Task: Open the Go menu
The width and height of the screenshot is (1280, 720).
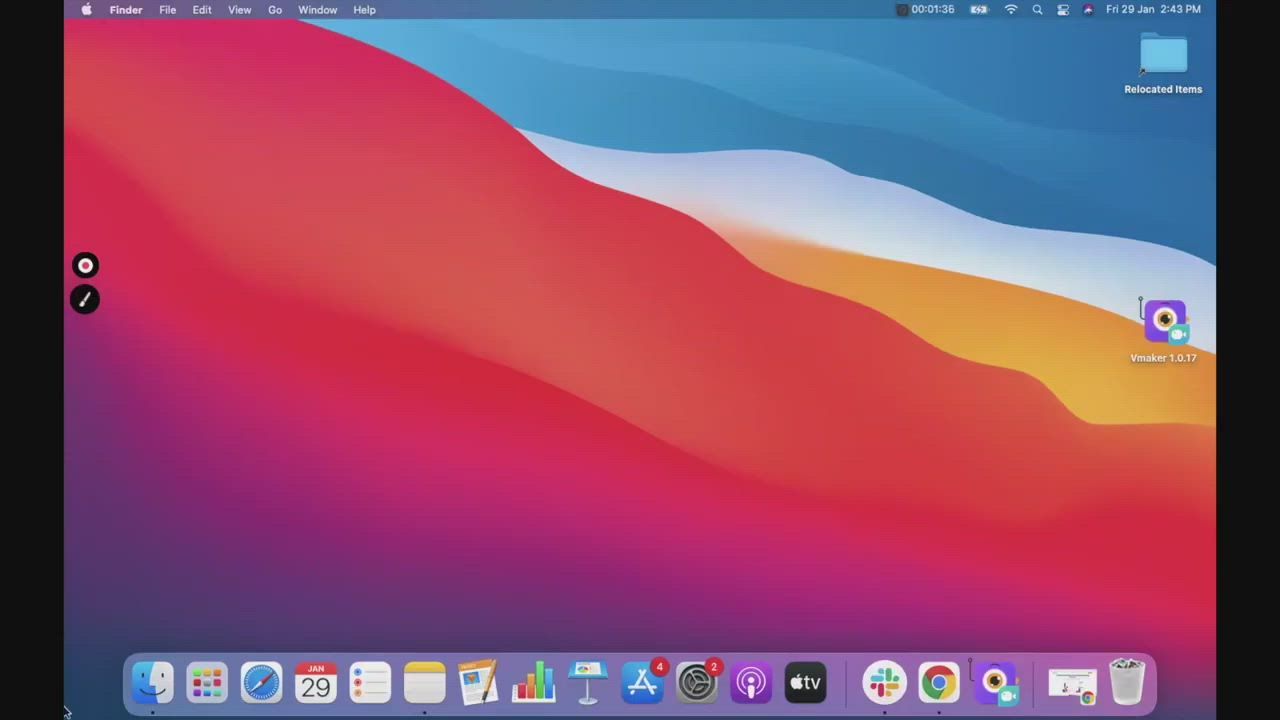Action: 275,10
